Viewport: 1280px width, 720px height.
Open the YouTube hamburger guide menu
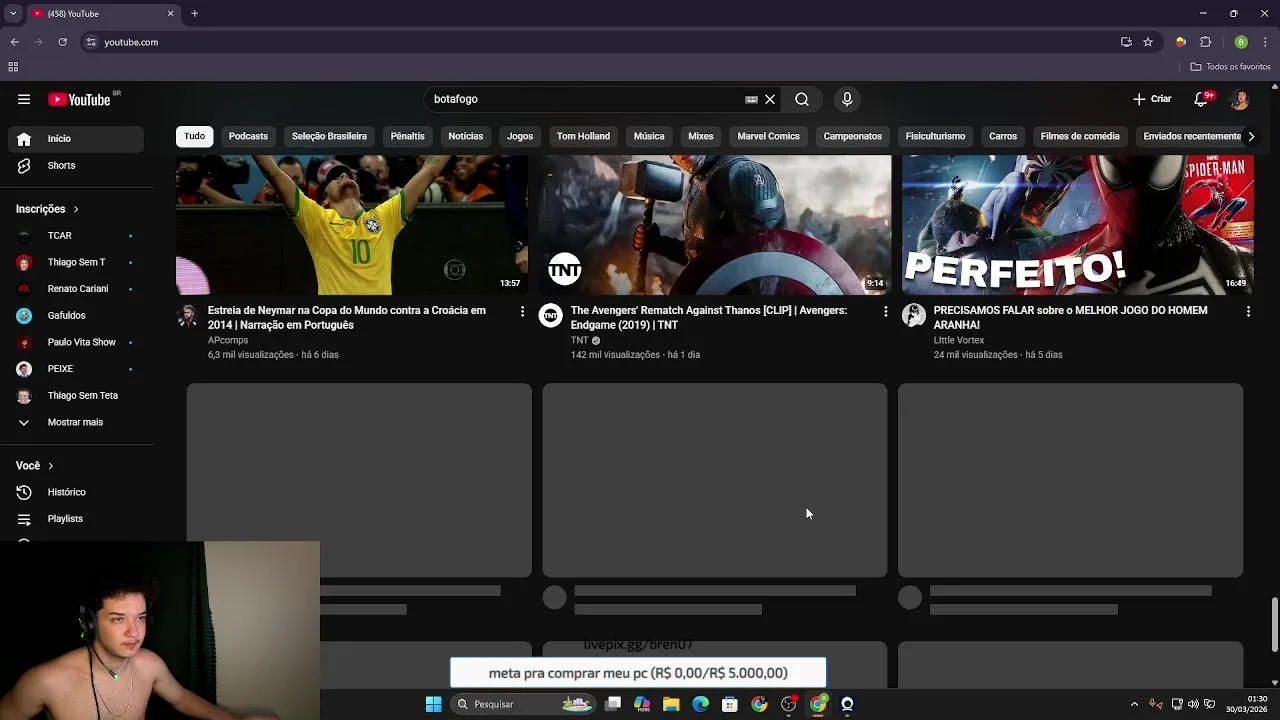click(x=24, y=99)
